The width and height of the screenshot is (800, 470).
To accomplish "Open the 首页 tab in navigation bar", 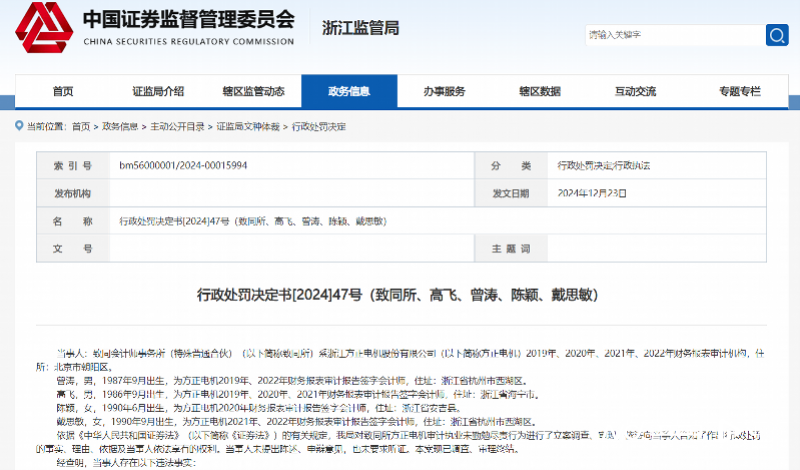I will [x=62, y=91].
